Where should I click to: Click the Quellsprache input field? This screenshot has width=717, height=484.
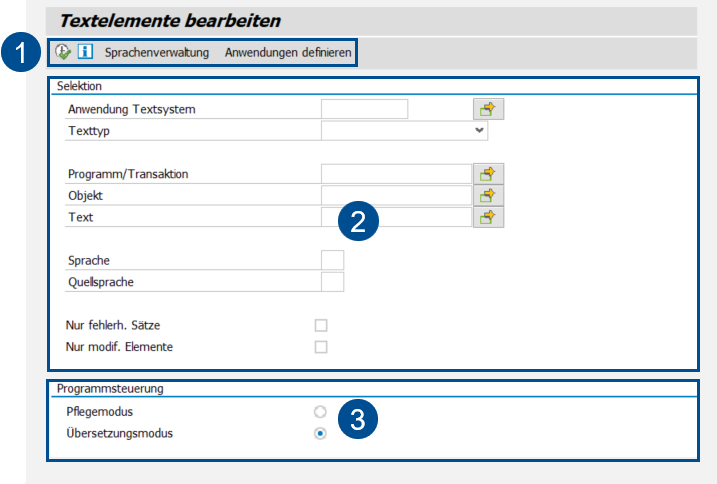click(x=332, y=282)
